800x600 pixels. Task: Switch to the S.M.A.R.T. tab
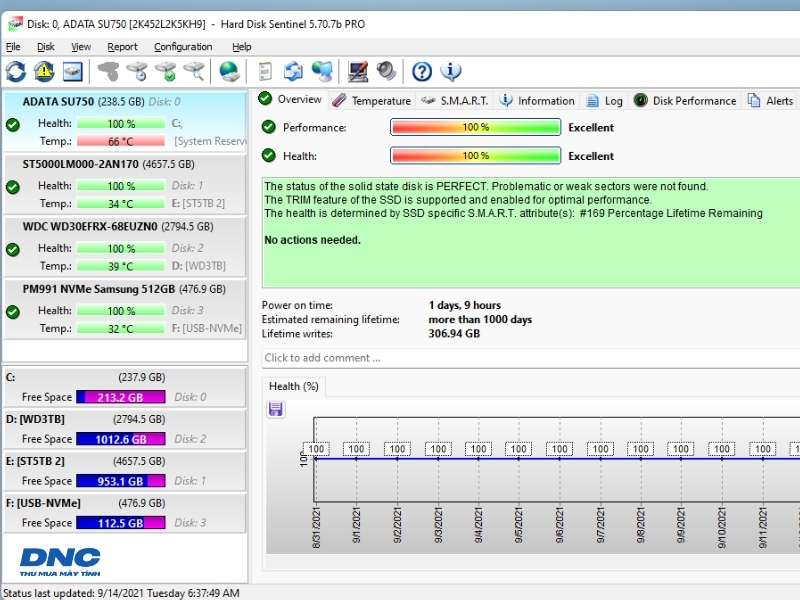point(456,101)
